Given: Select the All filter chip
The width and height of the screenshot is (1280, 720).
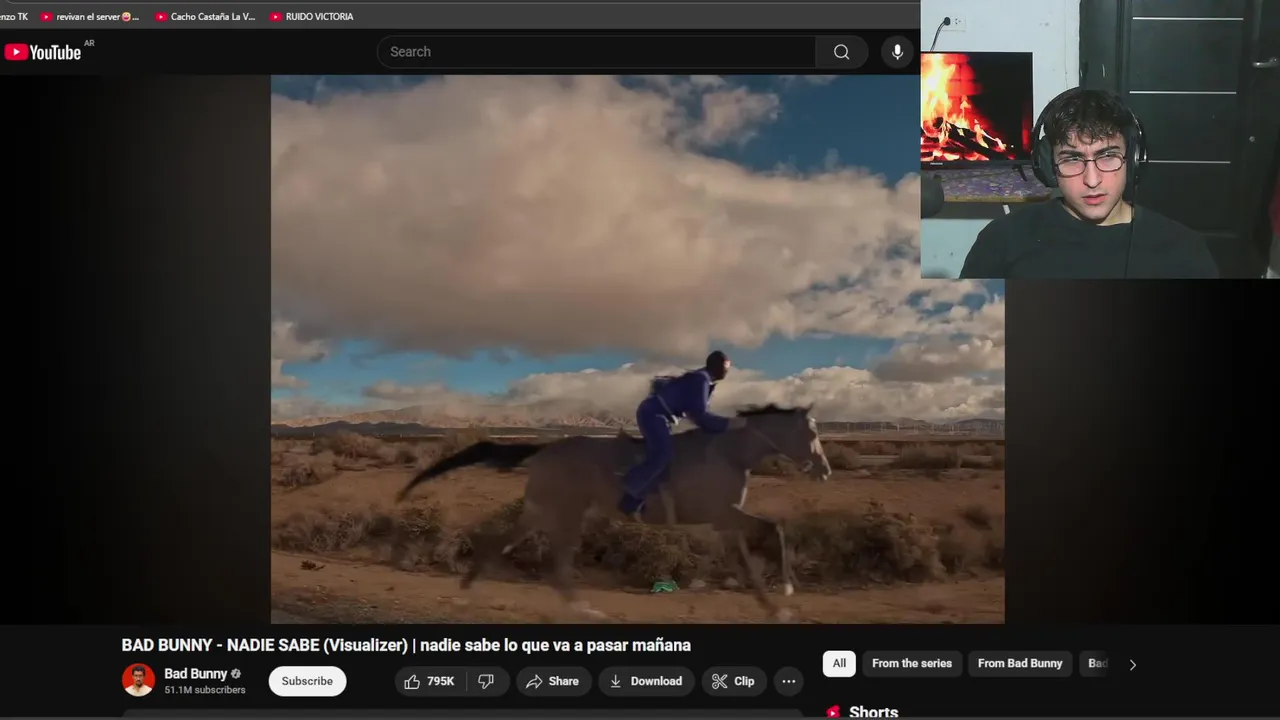Looking at the screenshot, I should (x=839, y=663).
